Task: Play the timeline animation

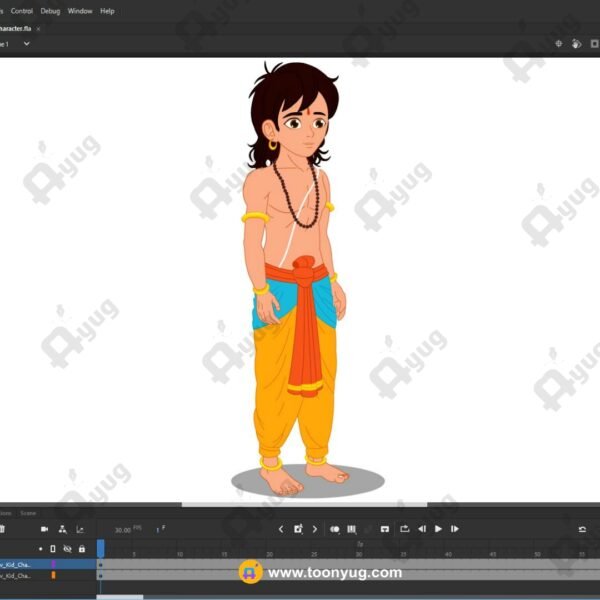Action: point(439,529)
